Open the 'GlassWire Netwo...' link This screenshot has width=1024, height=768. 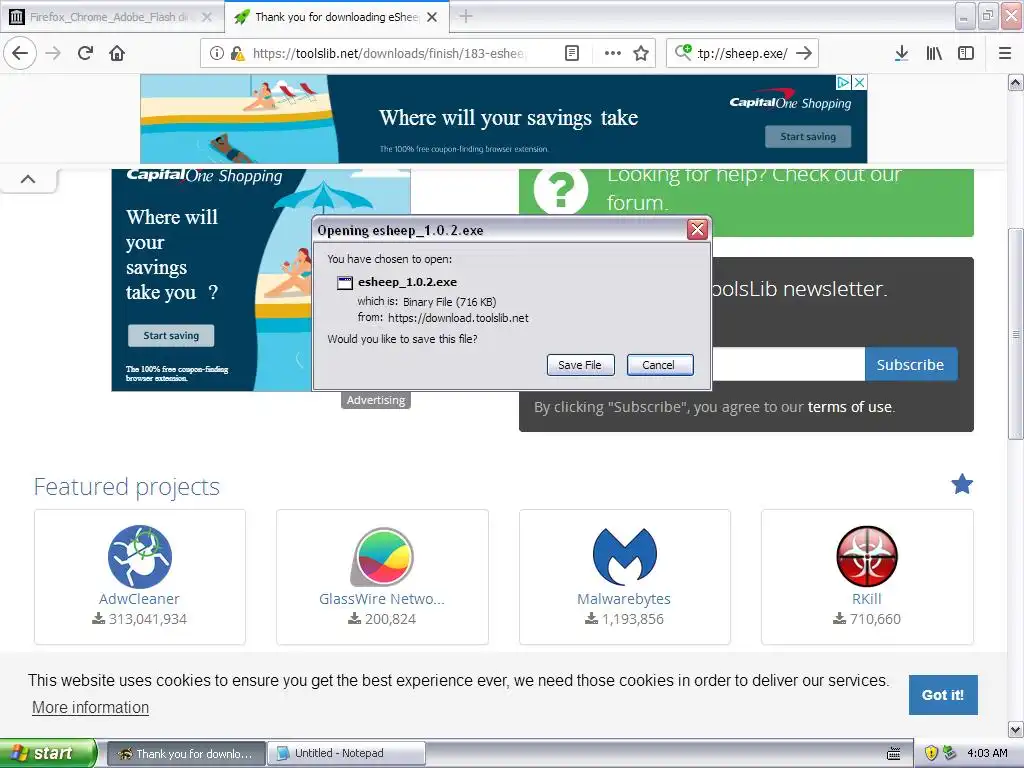tap(382, 599)
